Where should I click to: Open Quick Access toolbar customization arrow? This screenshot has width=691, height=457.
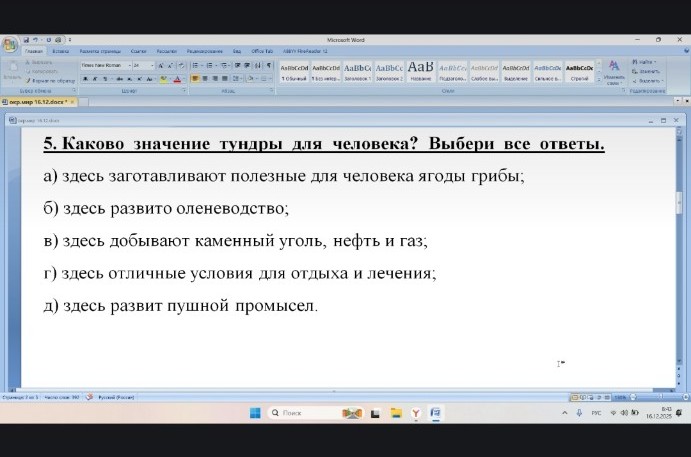tap(70, 40)
